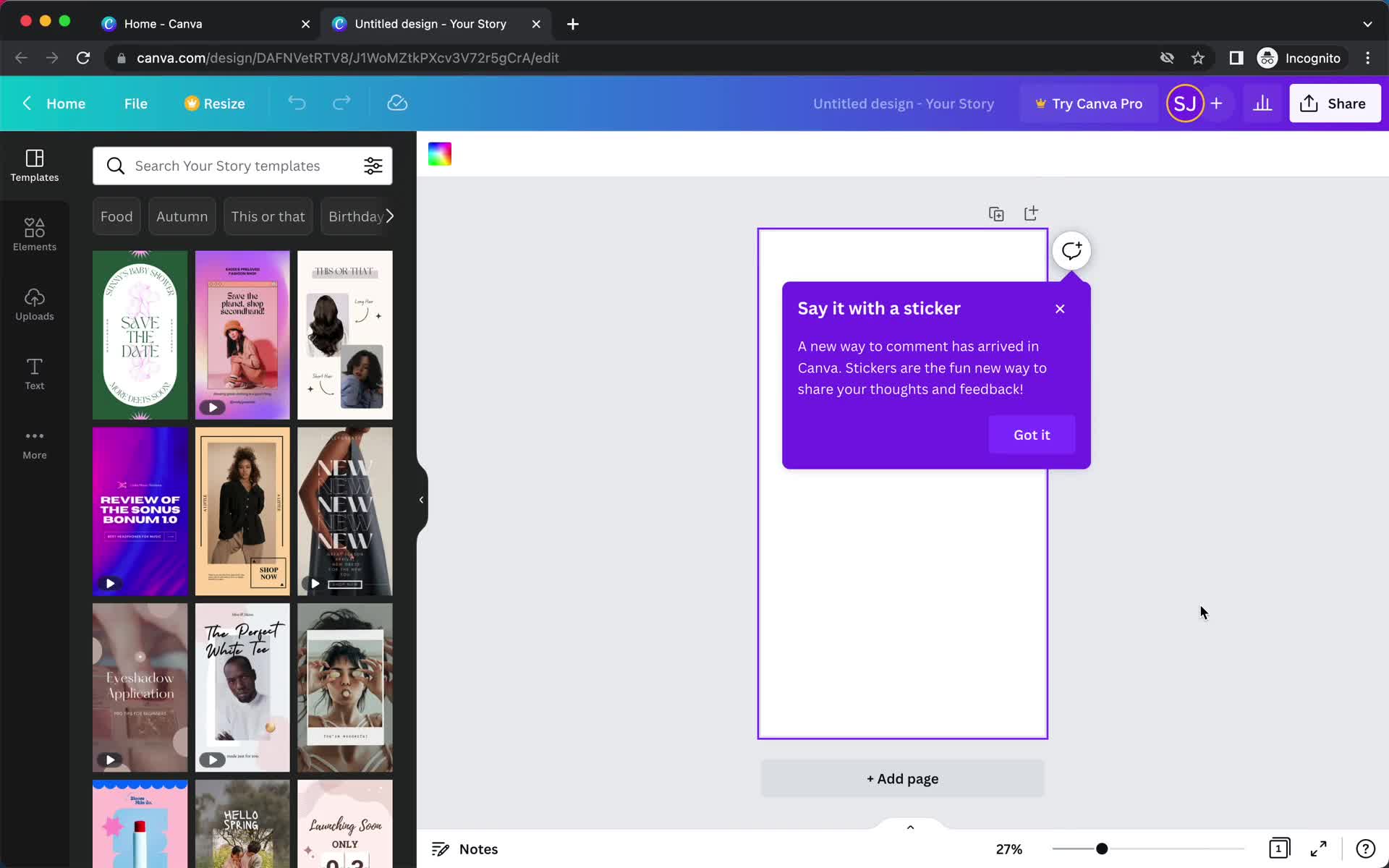Select the analytics chart icon
Viewport: 1389px width, 868px height.
click(x=1262, y=103)
